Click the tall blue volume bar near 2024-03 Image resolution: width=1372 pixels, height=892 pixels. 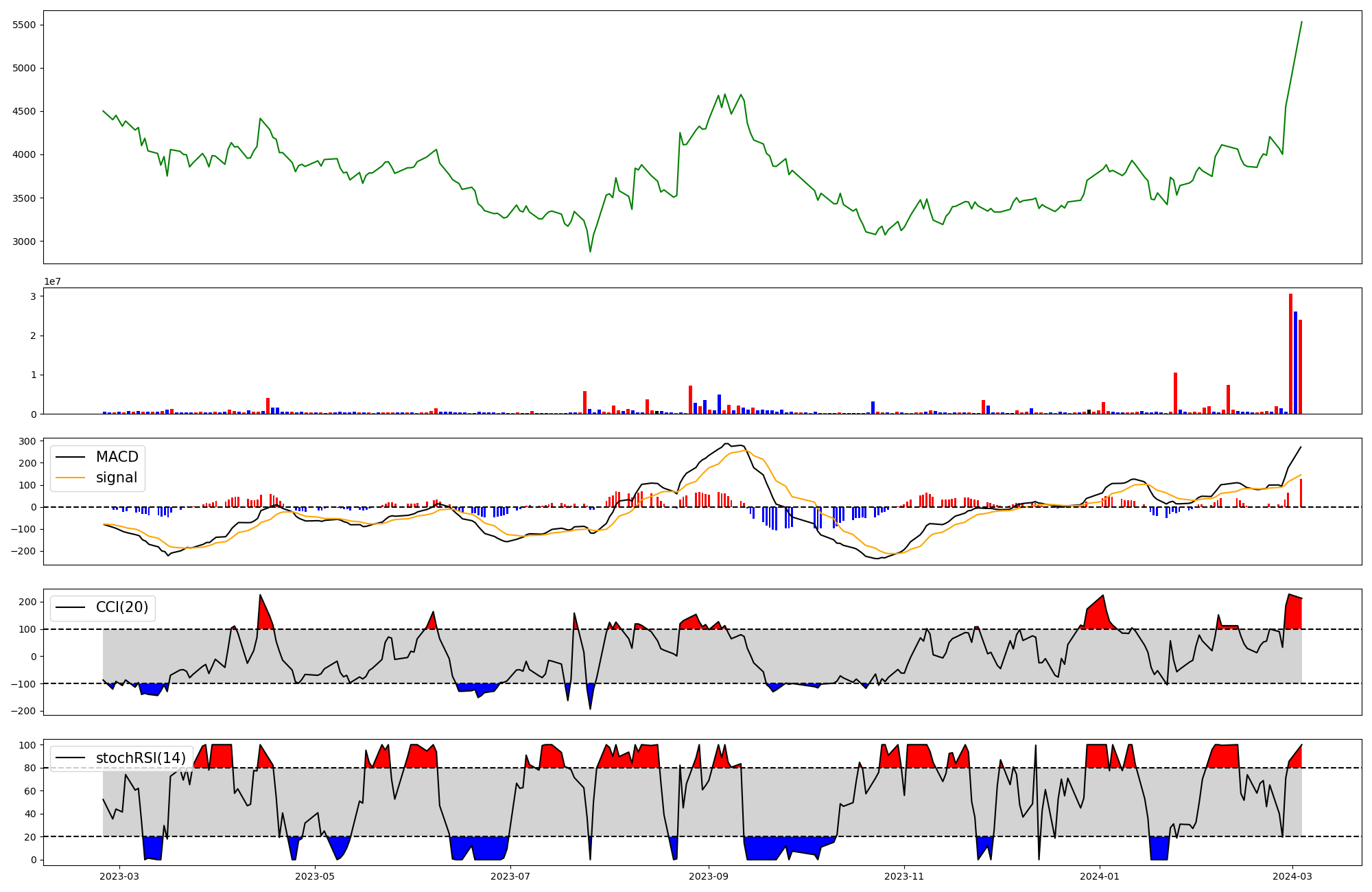[1295, 363]
